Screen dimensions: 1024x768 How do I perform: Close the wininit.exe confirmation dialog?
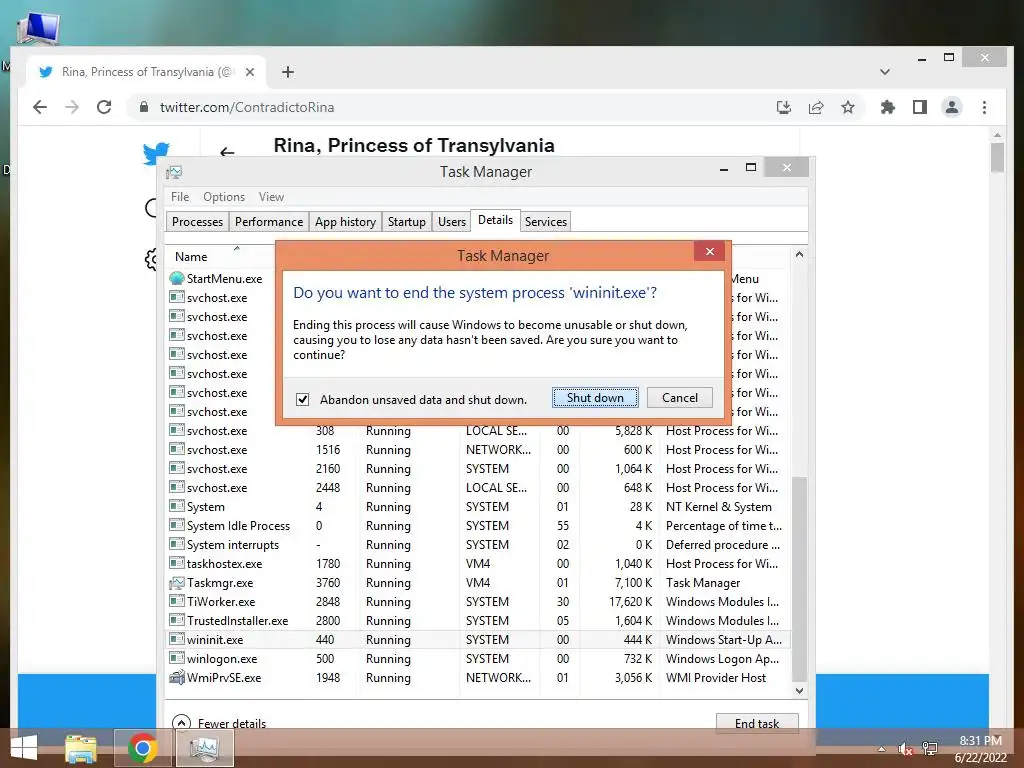710,251
